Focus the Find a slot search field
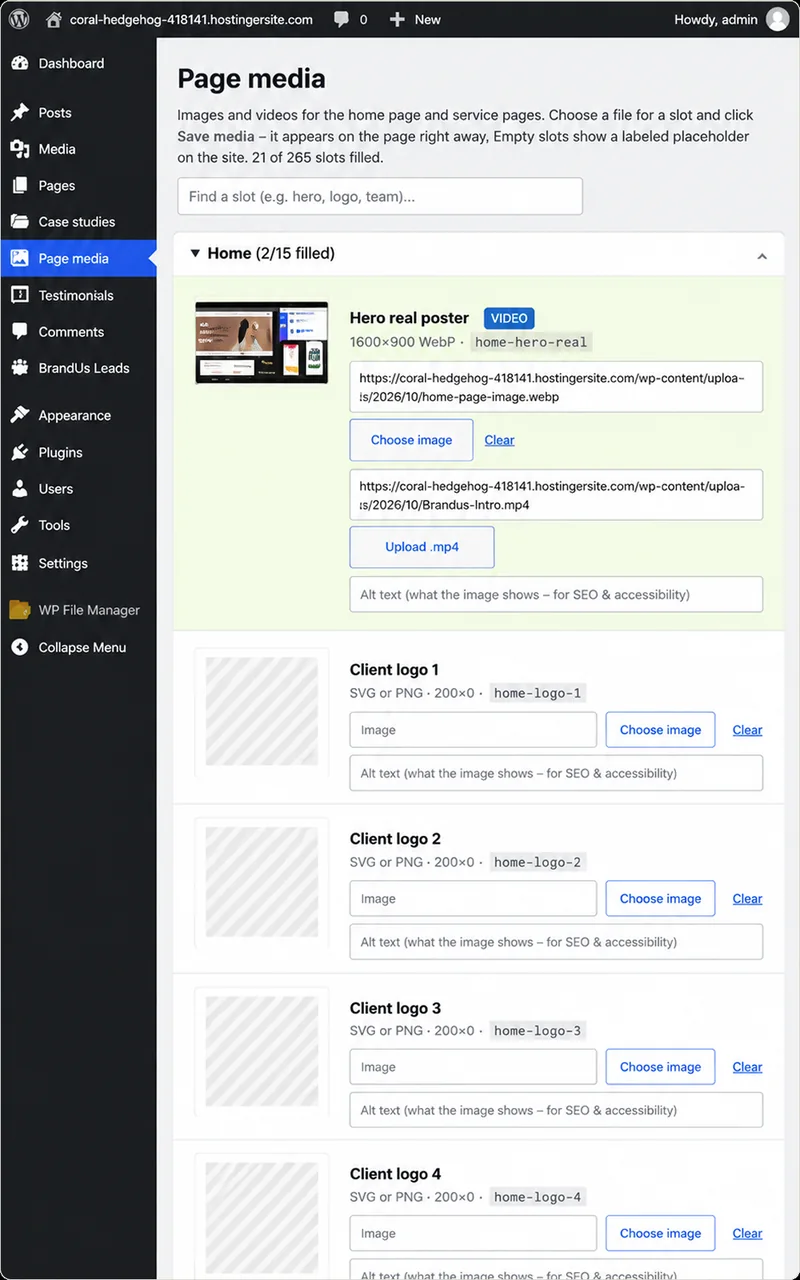Screen dimensions: 800x1280 (380, 196)
